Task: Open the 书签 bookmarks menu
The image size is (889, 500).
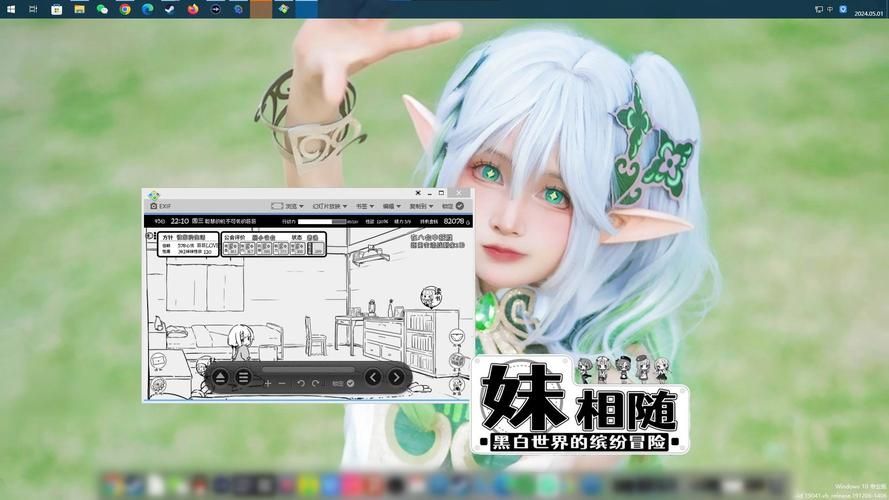Action: tap(365, 206)
